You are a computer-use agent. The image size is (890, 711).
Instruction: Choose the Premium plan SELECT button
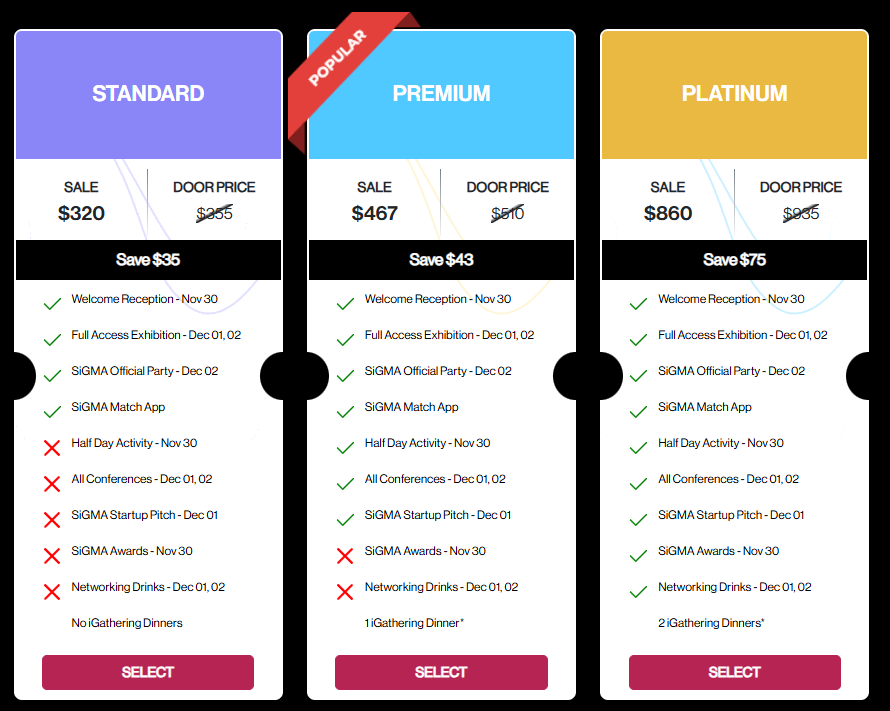point(441,672)
